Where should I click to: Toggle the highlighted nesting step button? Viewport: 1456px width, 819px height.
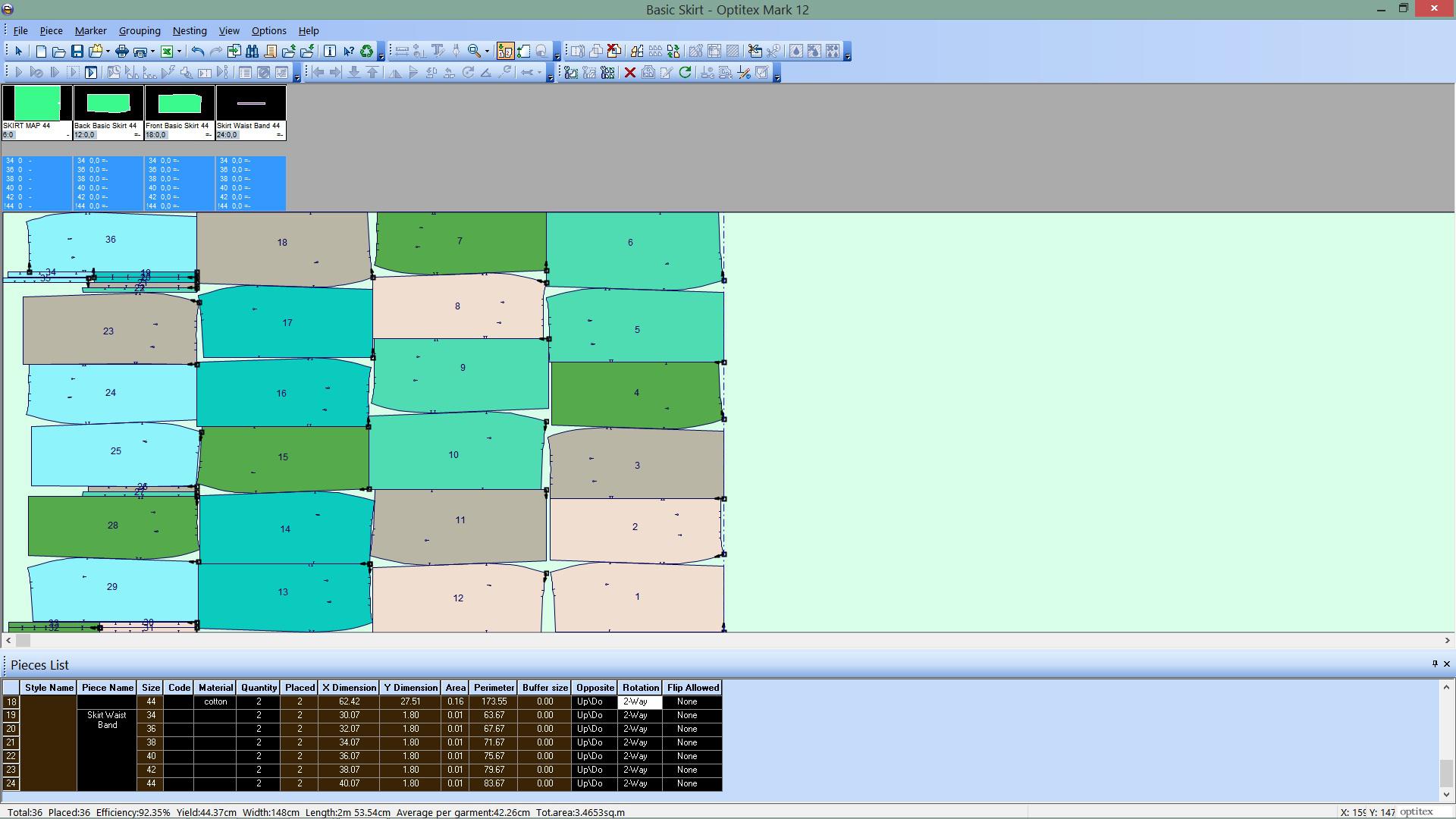click(x=91, y=73)
